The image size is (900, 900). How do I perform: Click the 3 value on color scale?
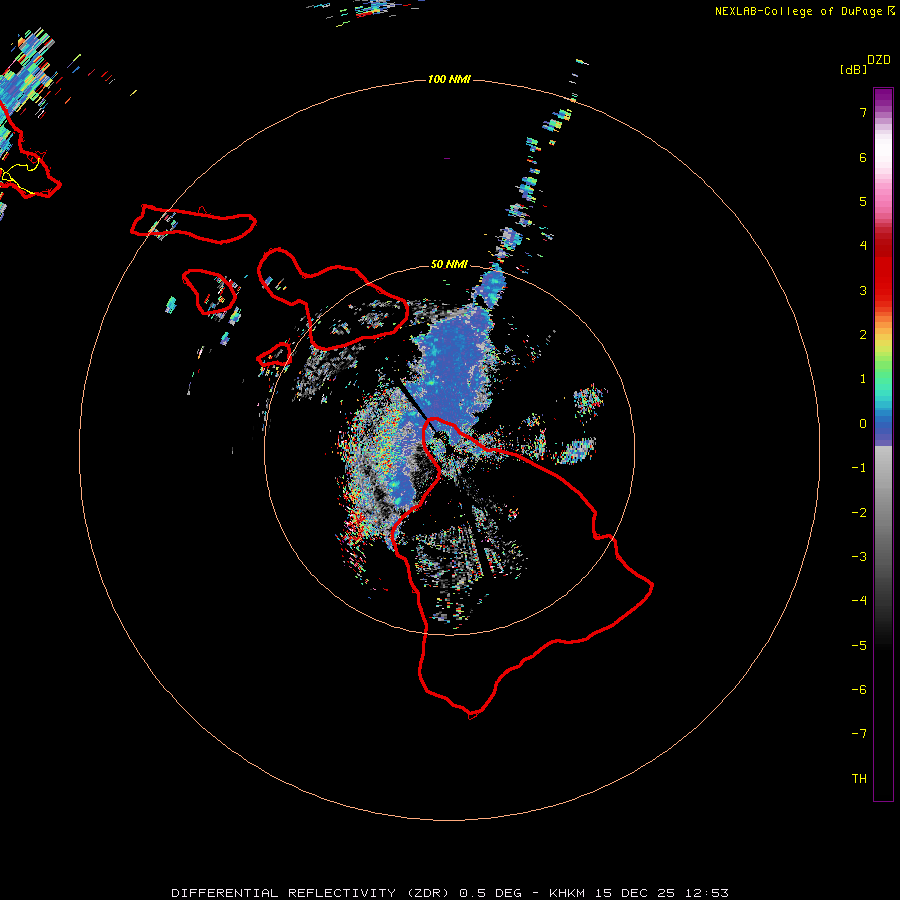863,290
